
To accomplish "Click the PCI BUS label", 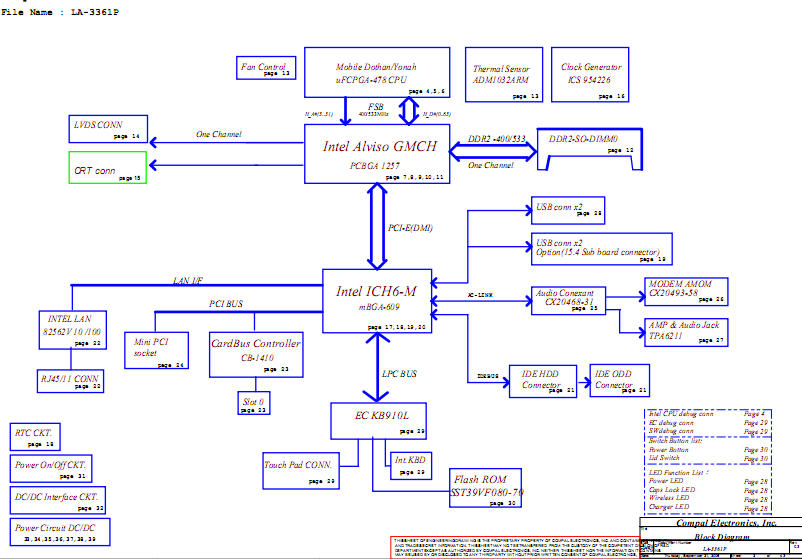I will coord(226,304).
